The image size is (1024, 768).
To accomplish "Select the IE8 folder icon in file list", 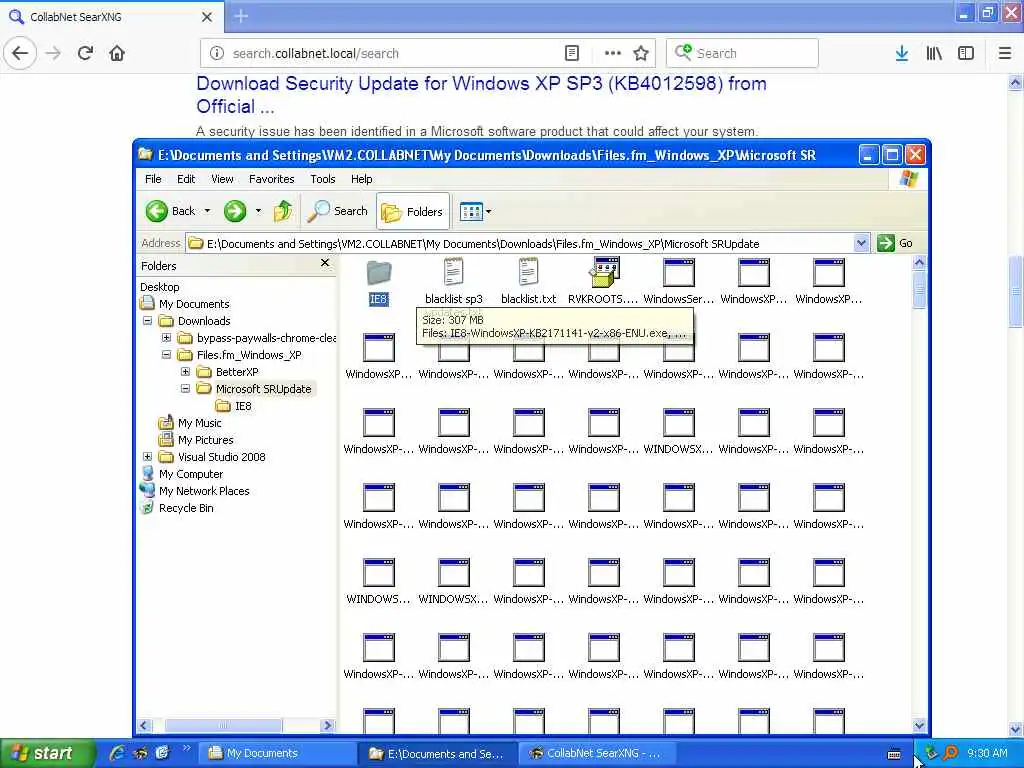I will (379, 273).
